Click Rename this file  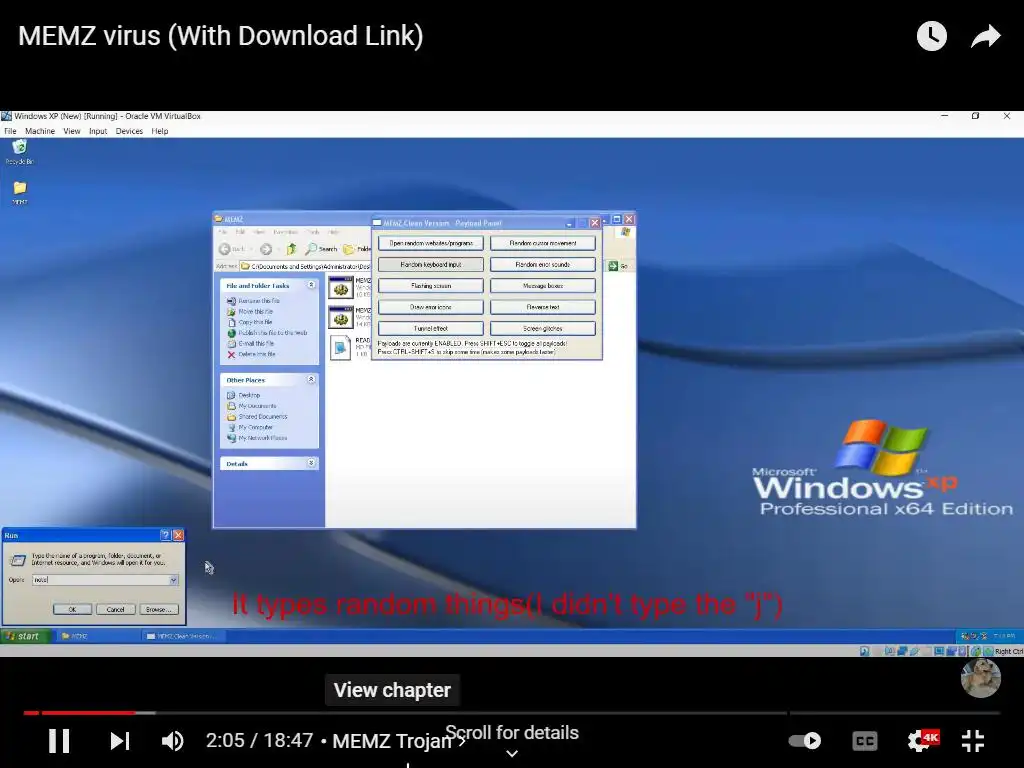click(253, 300)
